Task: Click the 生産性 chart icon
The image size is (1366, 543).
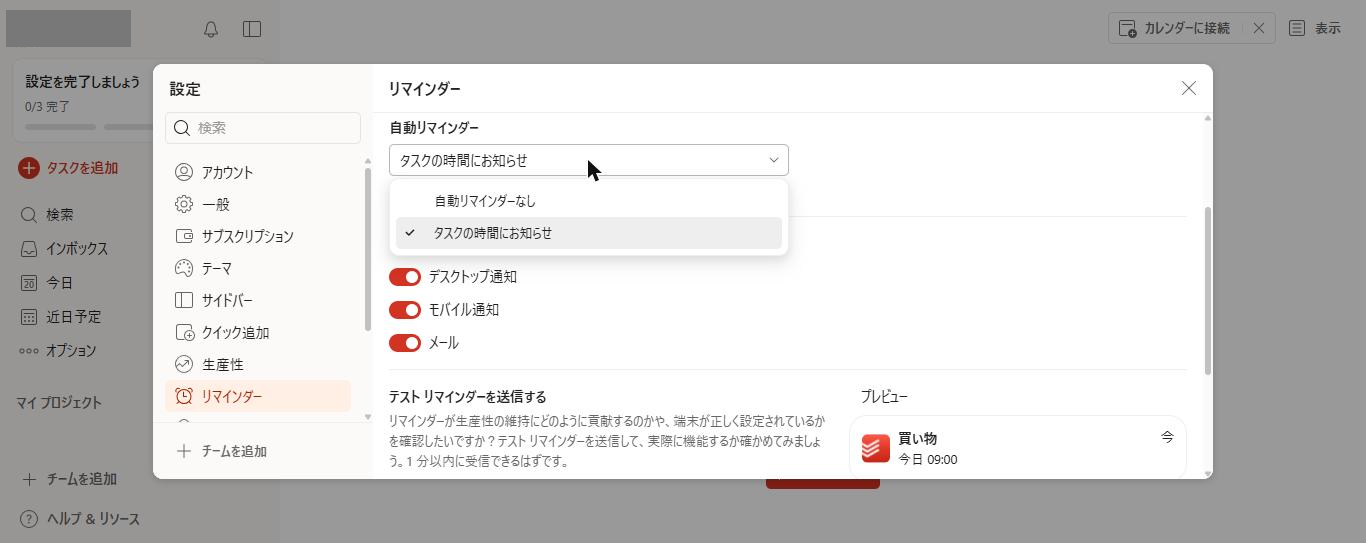Action: point(184,364)
